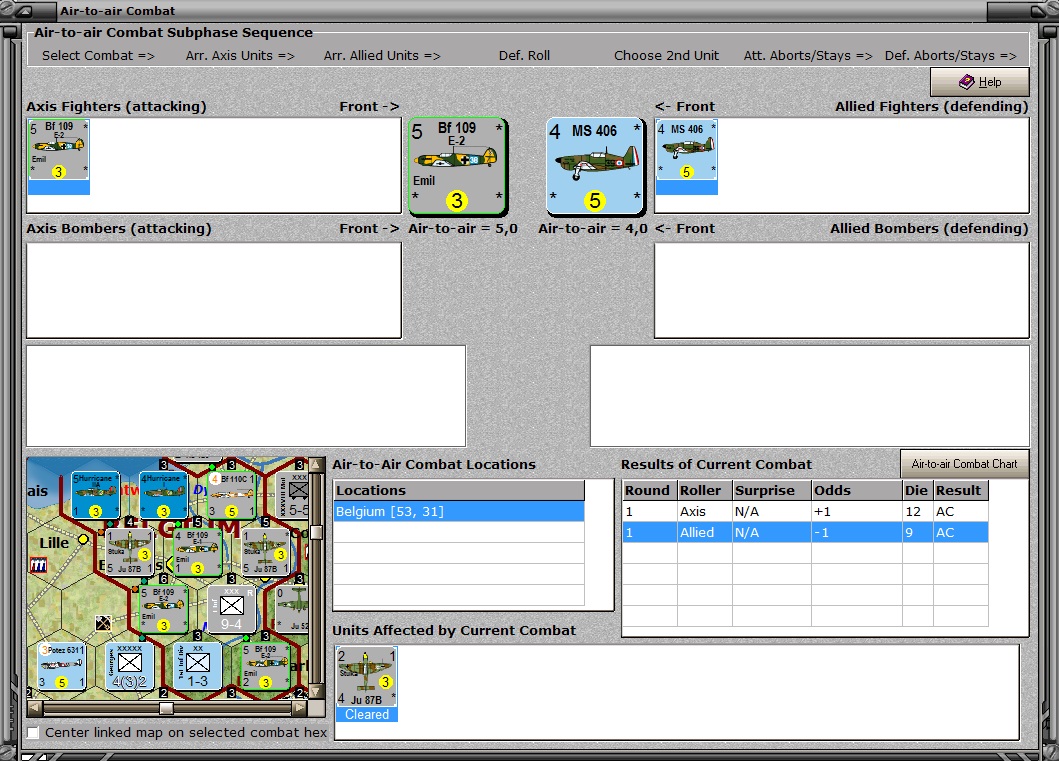Click the crossed-tools resource icon on map

(103, 623)
